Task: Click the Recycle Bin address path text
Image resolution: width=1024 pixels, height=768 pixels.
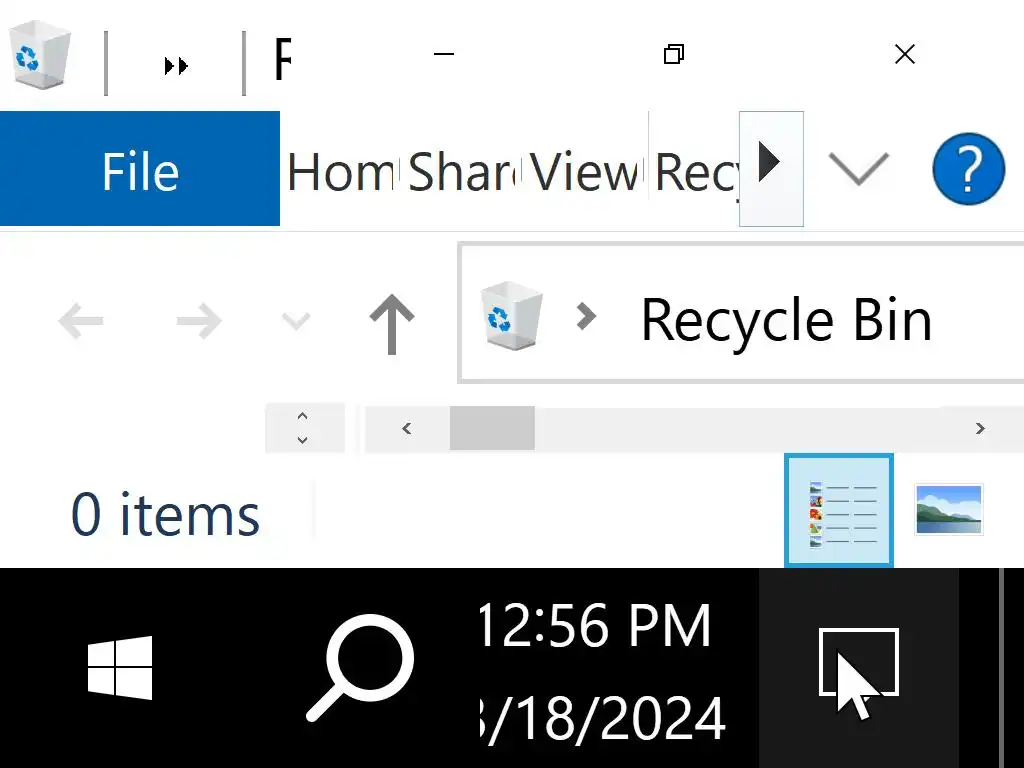Action: click(x=786, y=320)
